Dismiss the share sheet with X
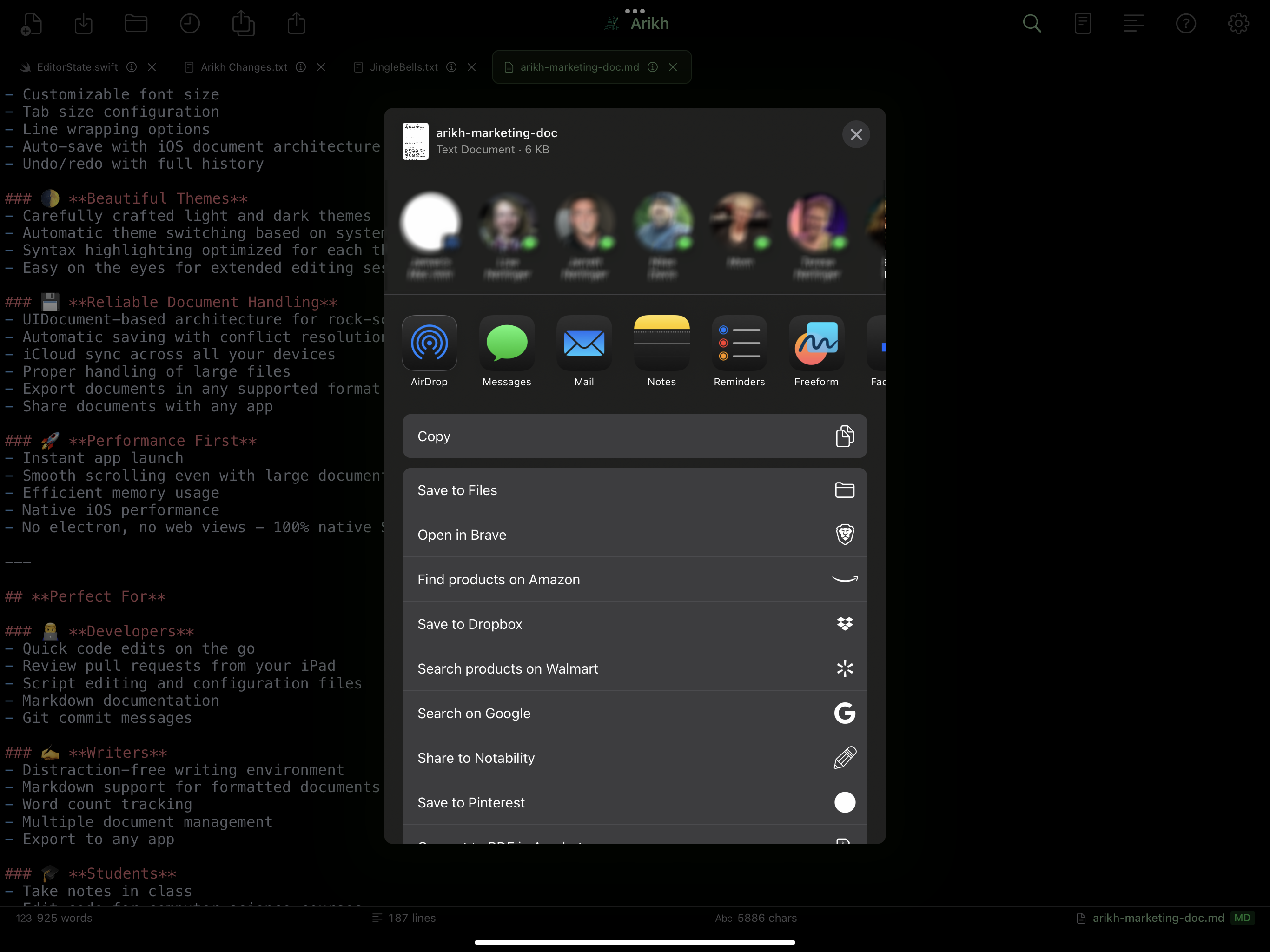Viewport: 1270px width, 952px height. pos(855,135)
